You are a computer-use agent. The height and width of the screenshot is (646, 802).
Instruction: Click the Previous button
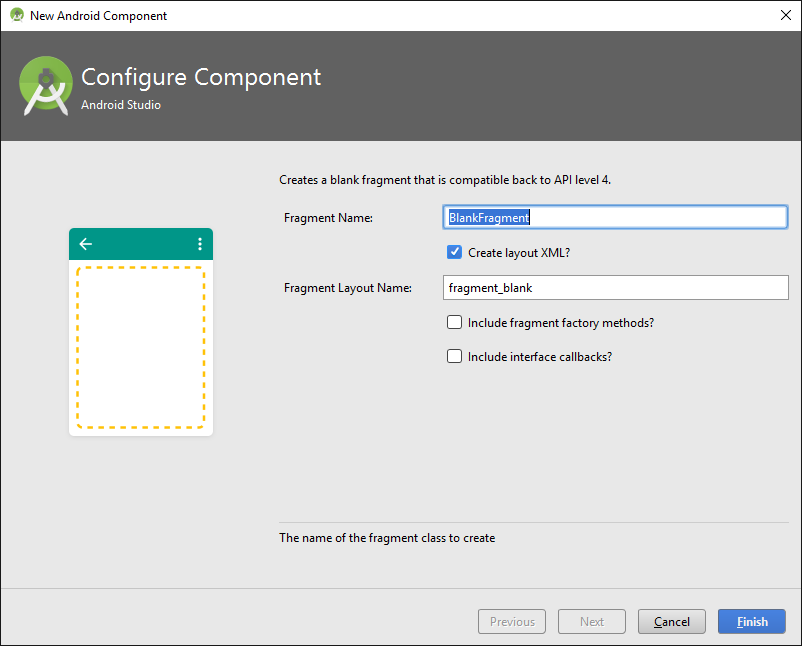point(512,621)
